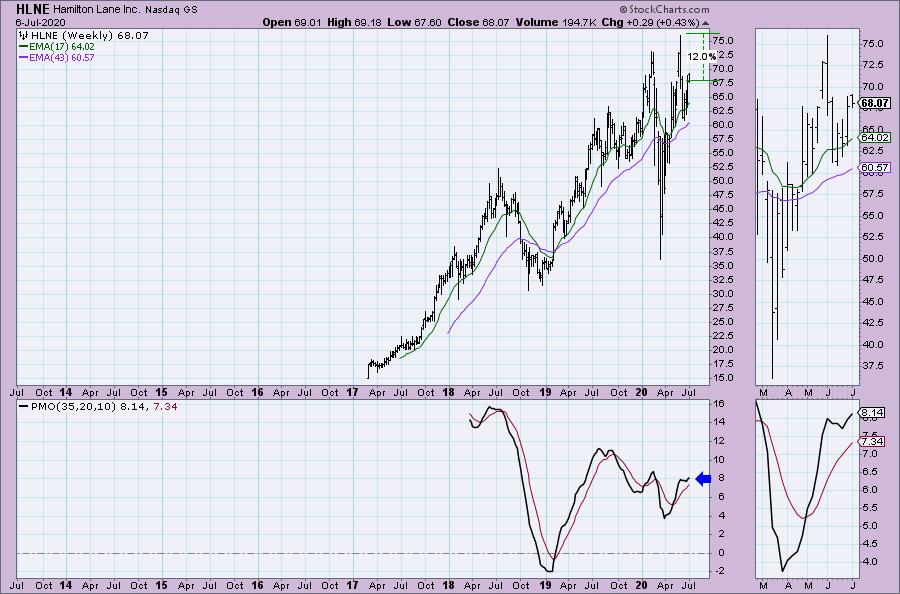Select the Open 69.01 value
Screen dimensions: 900x594
293,22
